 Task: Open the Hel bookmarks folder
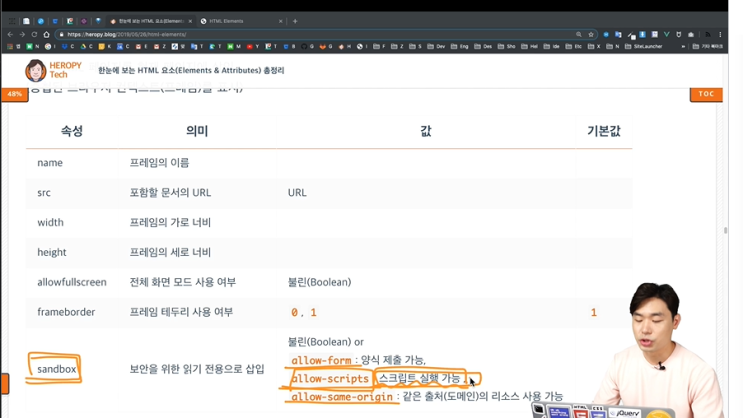click(x=530, y=46)
